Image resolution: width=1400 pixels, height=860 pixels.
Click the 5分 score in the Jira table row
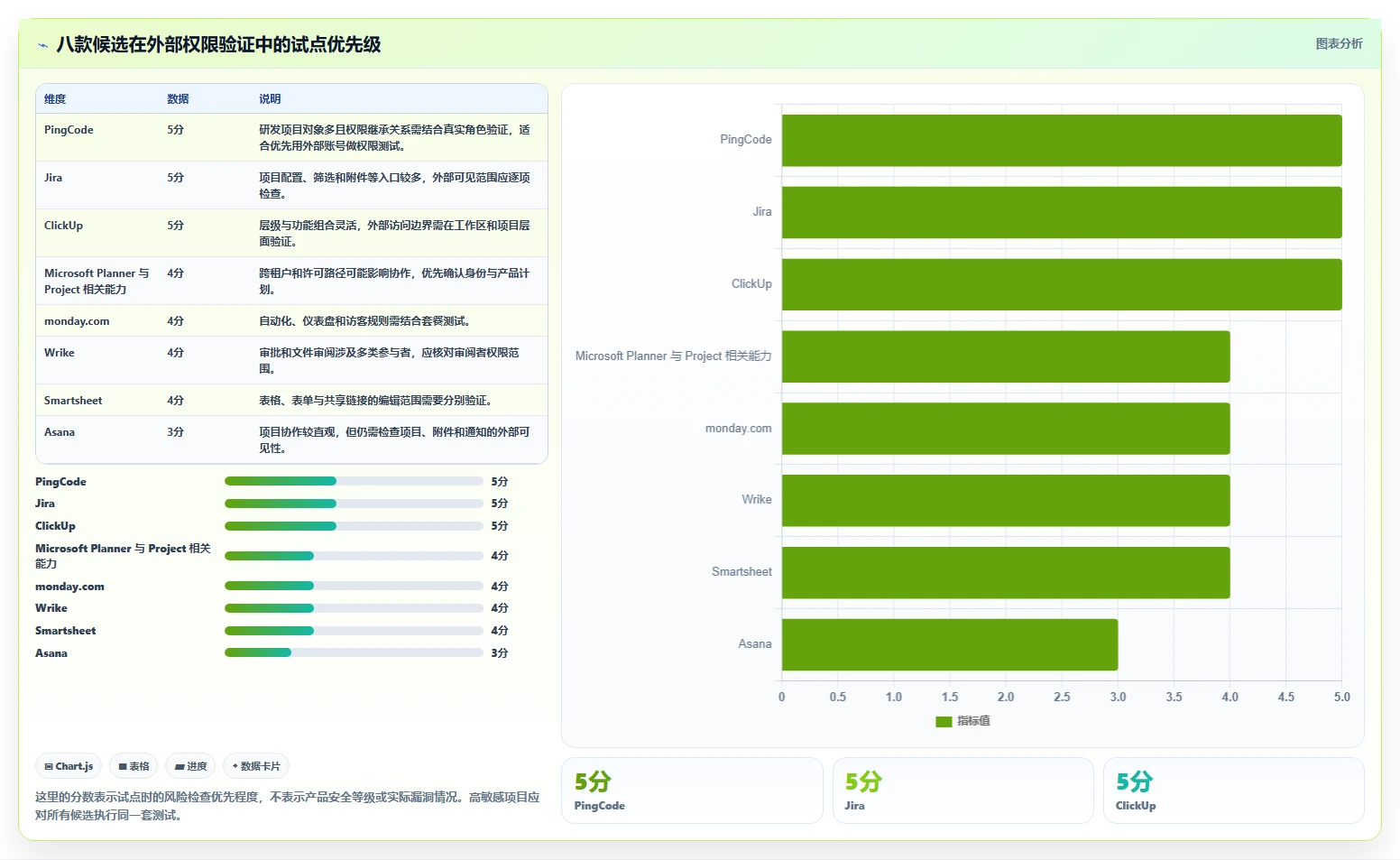(175, 178)
